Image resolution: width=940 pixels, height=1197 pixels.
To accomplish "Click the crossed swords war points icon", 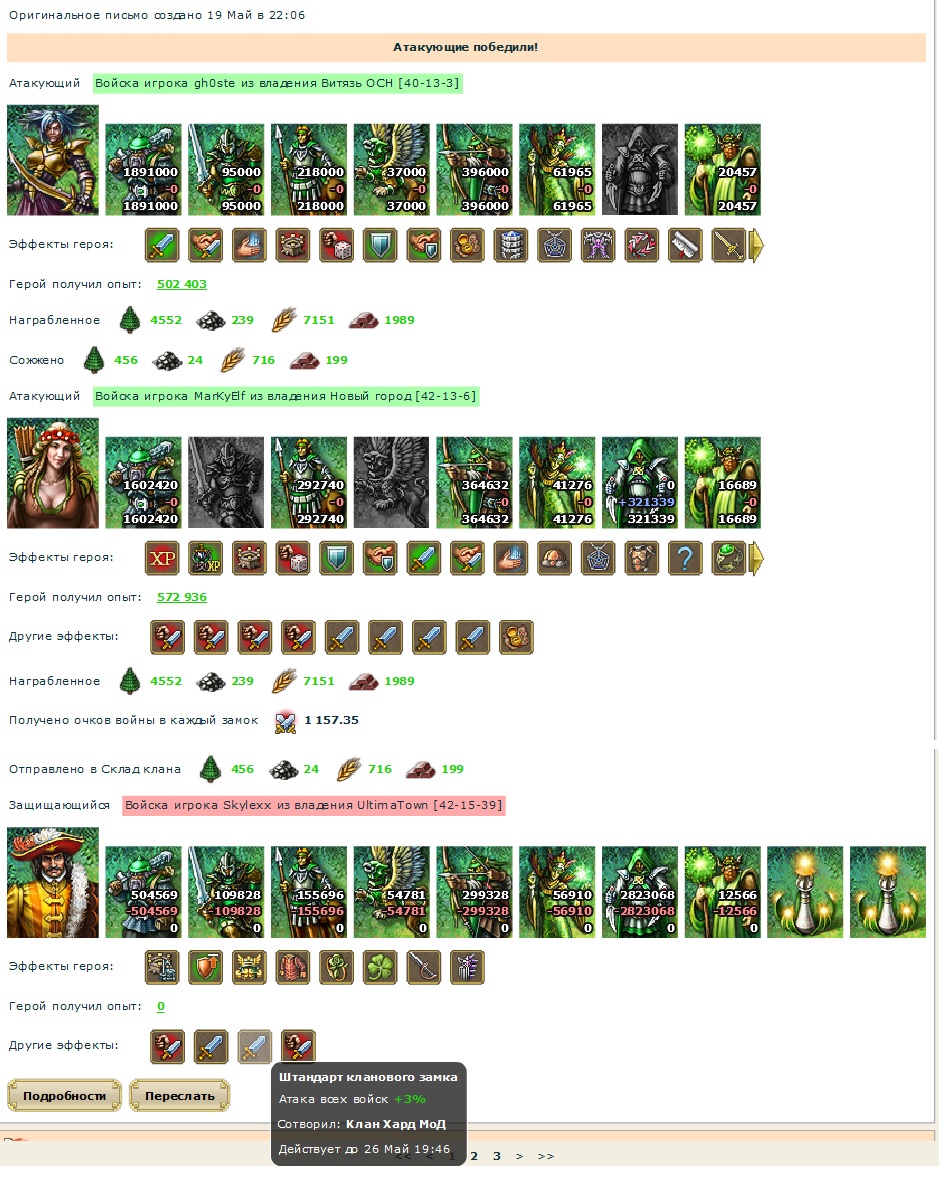I will pyautogui.click(x=285, y=721).
